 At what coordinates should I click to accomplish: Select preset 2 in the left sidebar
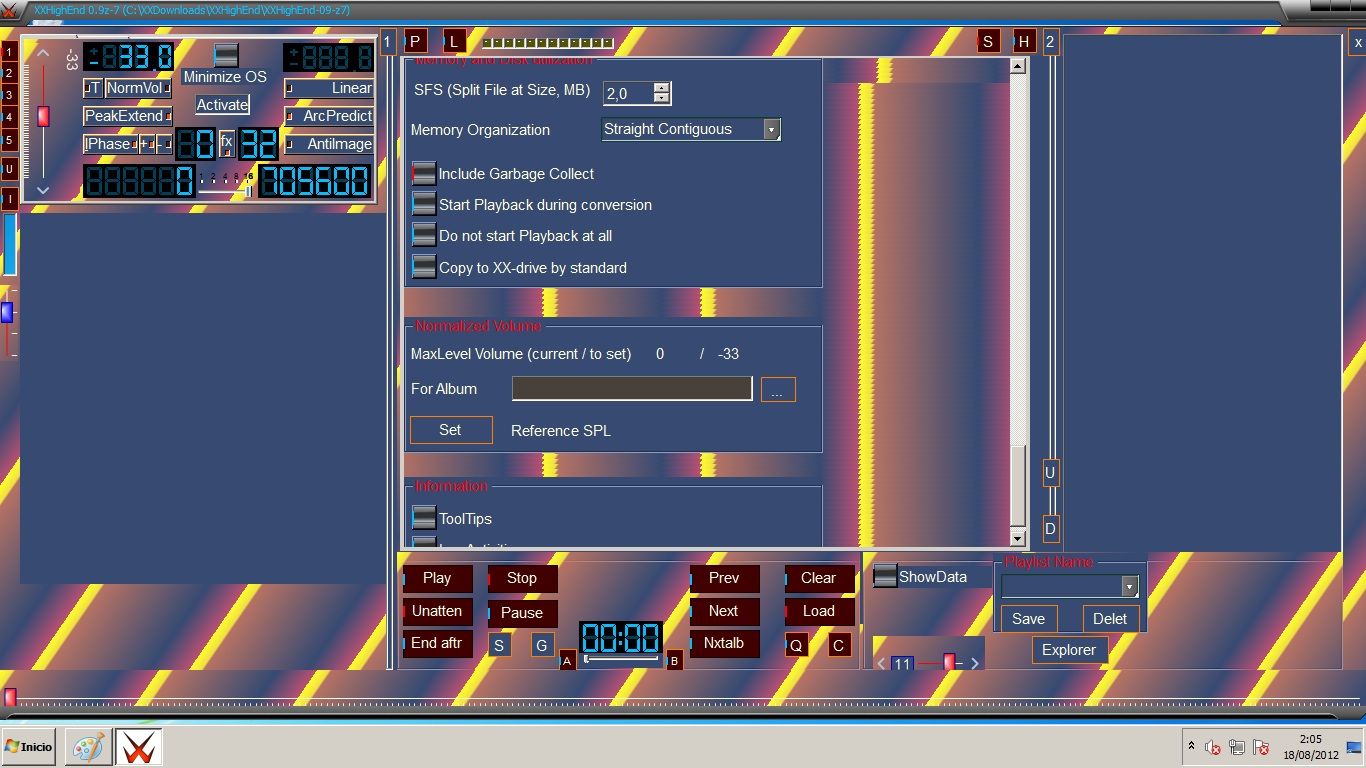coord(8,73)
